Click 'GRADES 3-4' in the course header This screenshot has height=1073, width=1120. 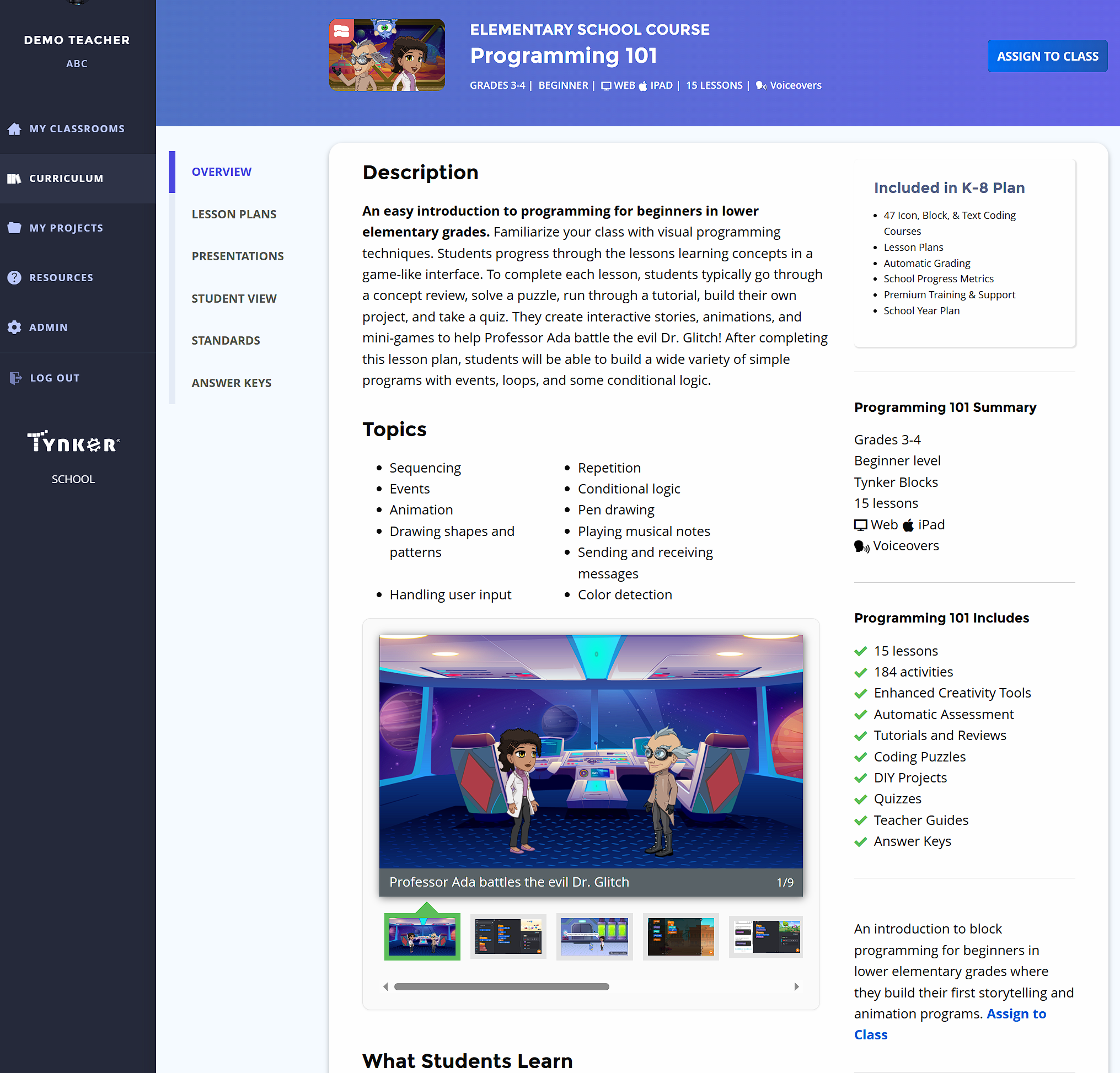(497, 85)
